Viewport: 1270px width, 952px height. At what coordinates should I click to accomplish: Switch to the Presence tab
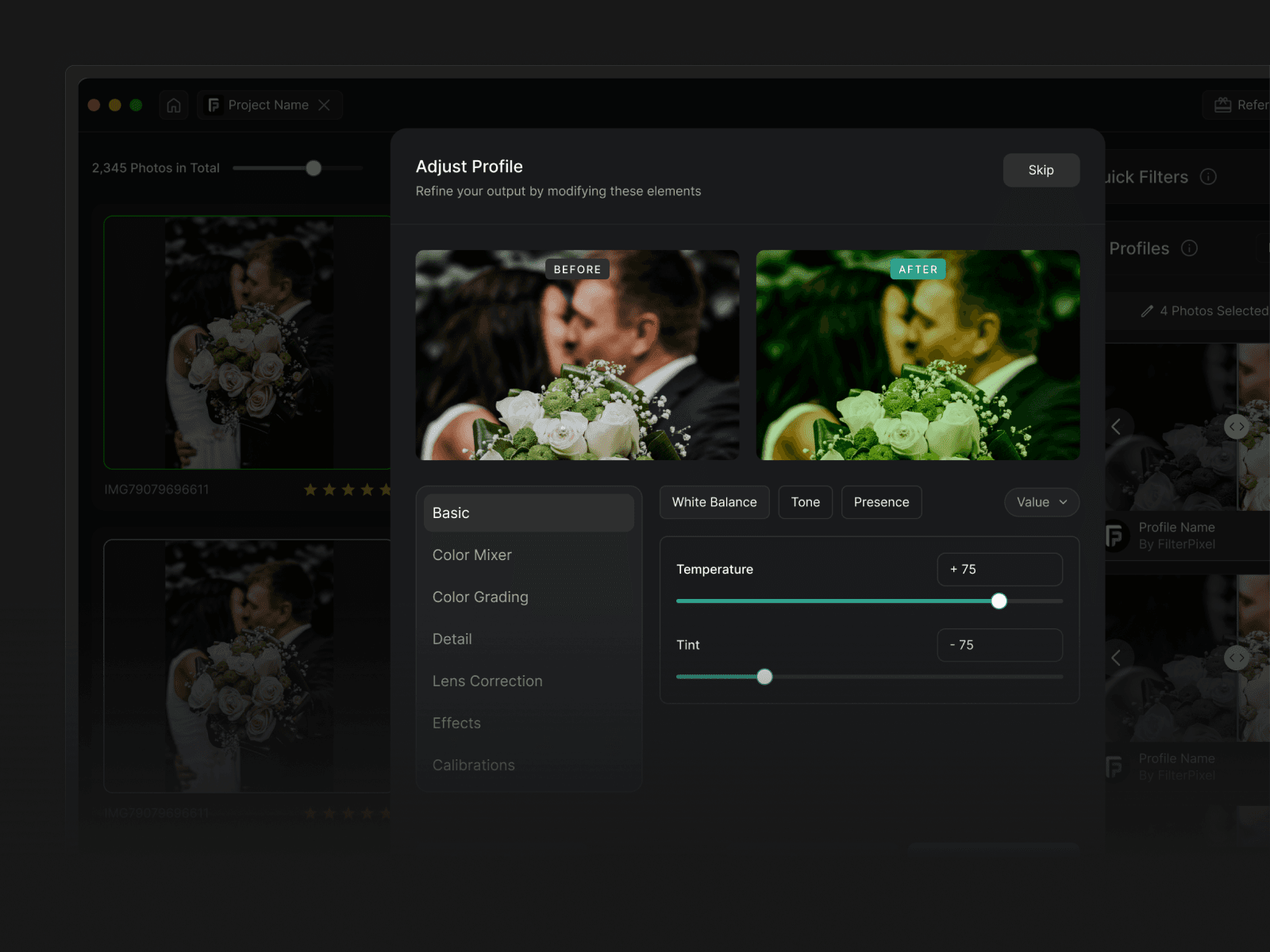[881, 502]
